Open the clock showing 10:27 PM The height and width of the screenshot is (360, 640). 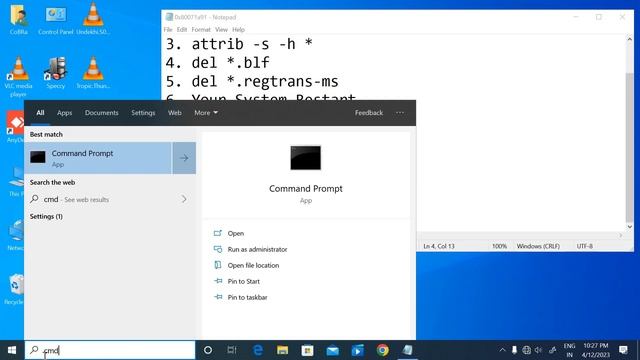click(x=596, y=350)
